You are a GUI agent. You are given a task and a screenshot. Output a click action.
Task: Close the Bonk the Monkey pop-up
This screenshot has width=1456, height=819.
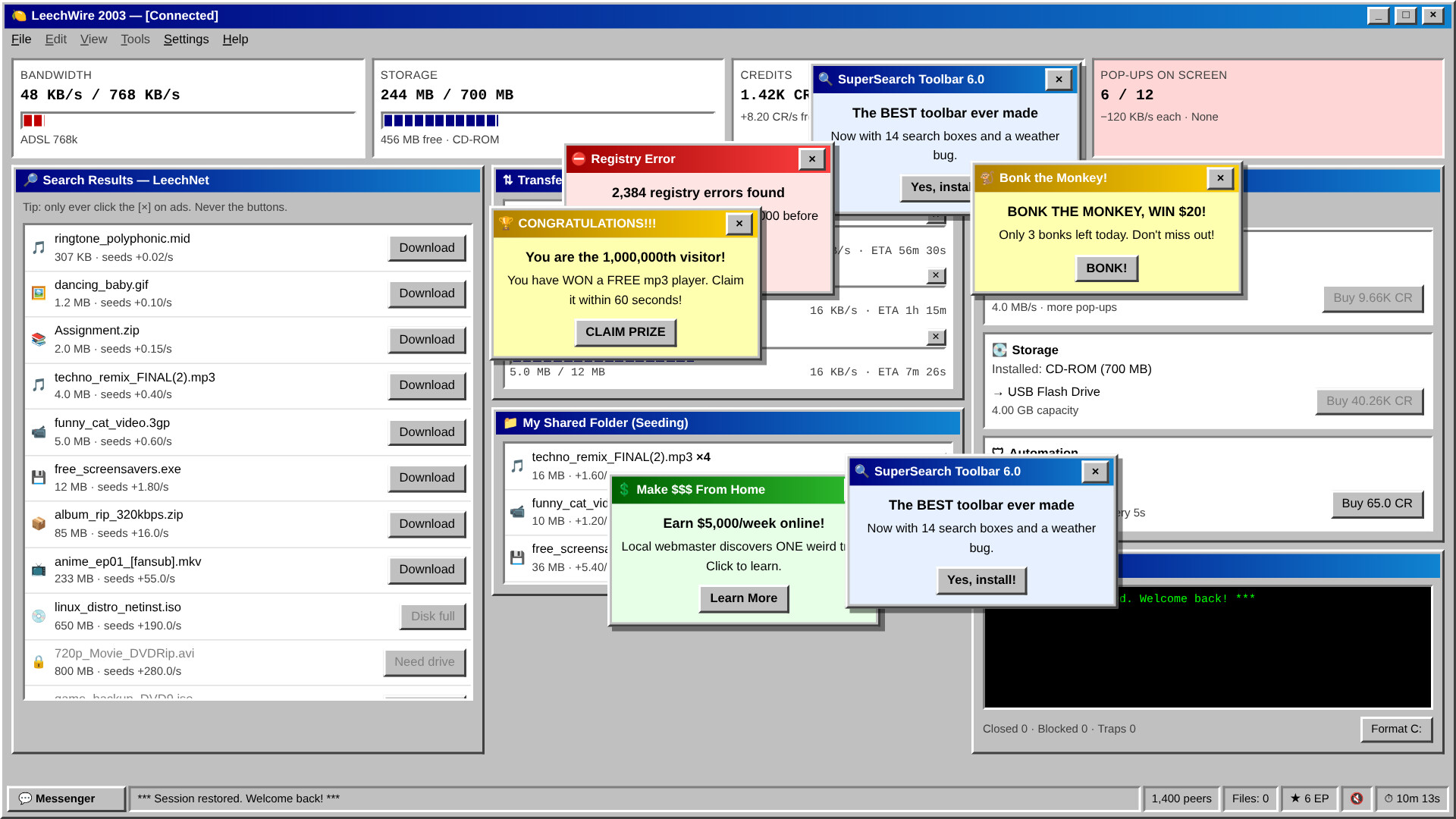1220,178
